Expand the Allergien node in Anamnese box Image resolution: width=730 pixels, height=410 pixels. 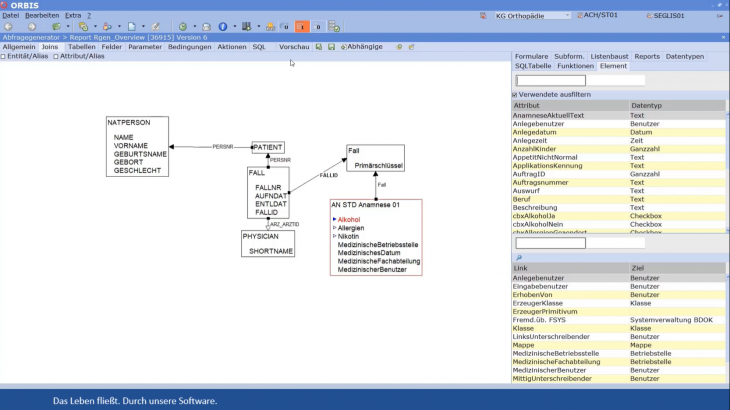(334, 228)
